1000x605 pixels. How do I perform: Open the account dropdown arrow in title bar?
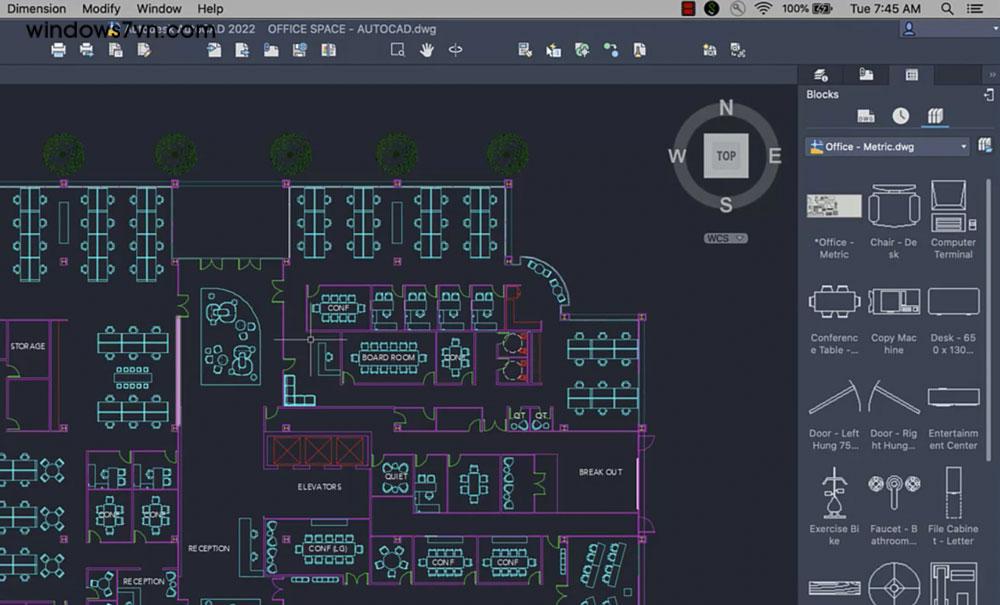coord(994,29)
